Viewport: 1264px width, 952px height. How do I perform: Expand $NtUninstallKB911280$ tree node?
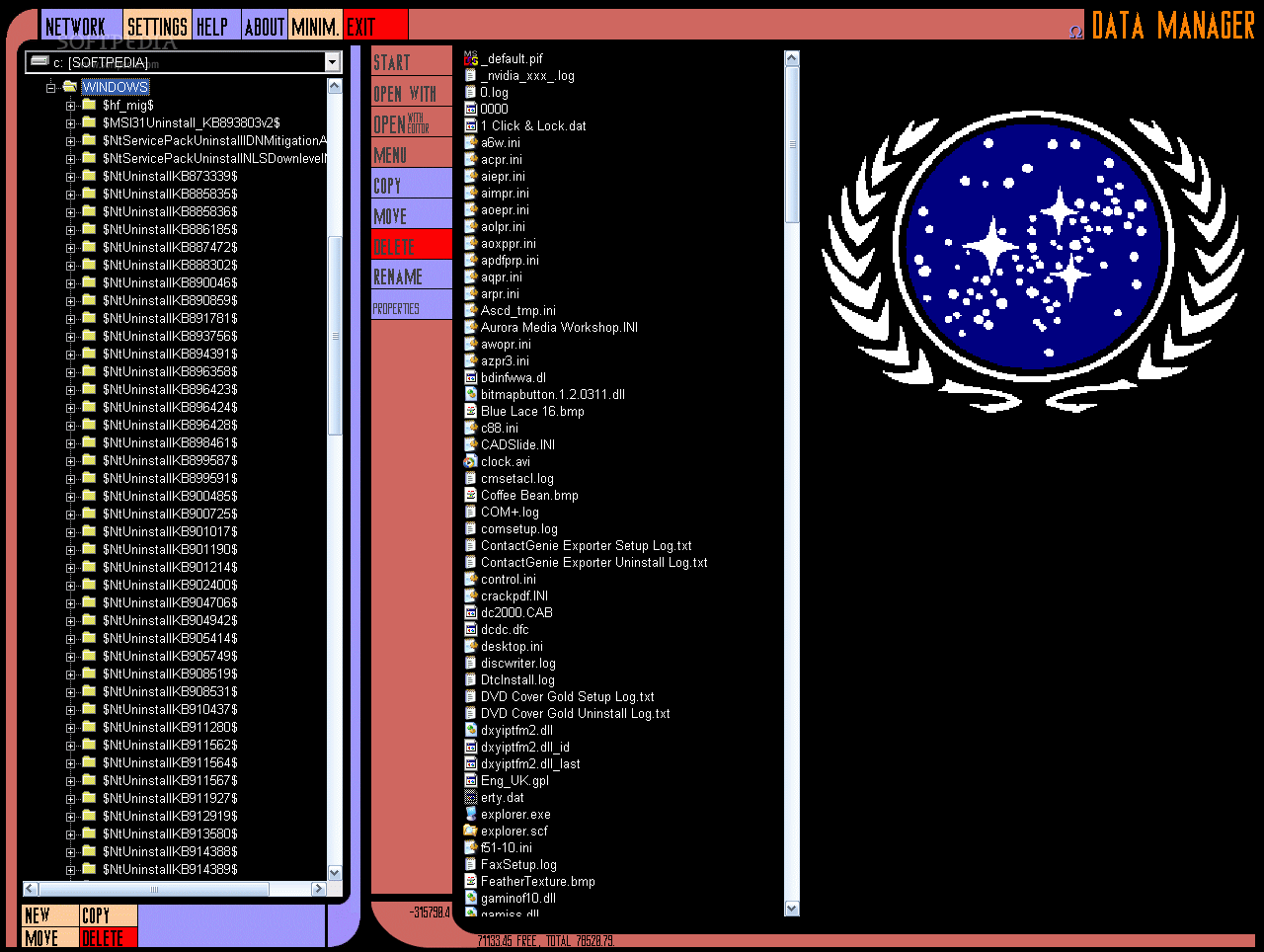pos(70,727)
